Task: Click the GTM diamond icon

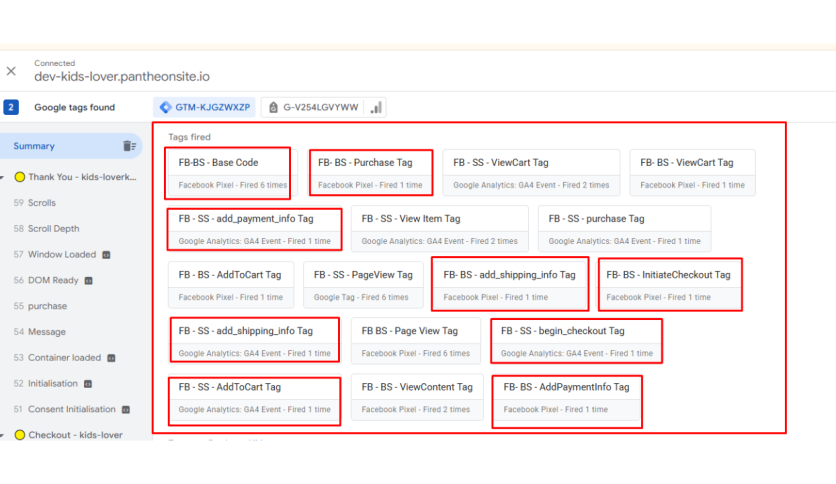Action: (166, 107)
